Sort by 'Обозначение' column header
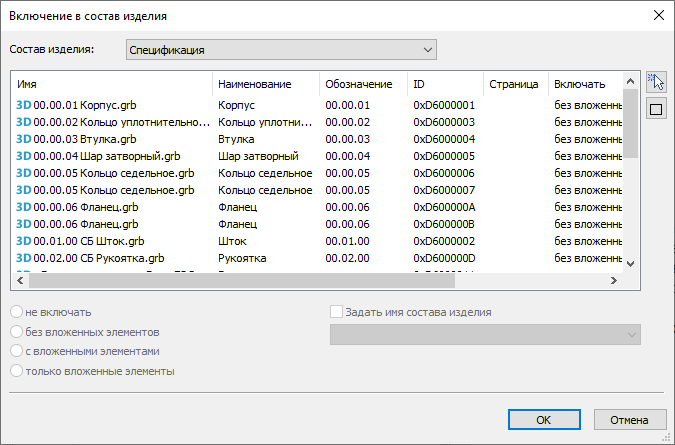The width and height of the screenshot is (675, 445). tap(363, 84)
